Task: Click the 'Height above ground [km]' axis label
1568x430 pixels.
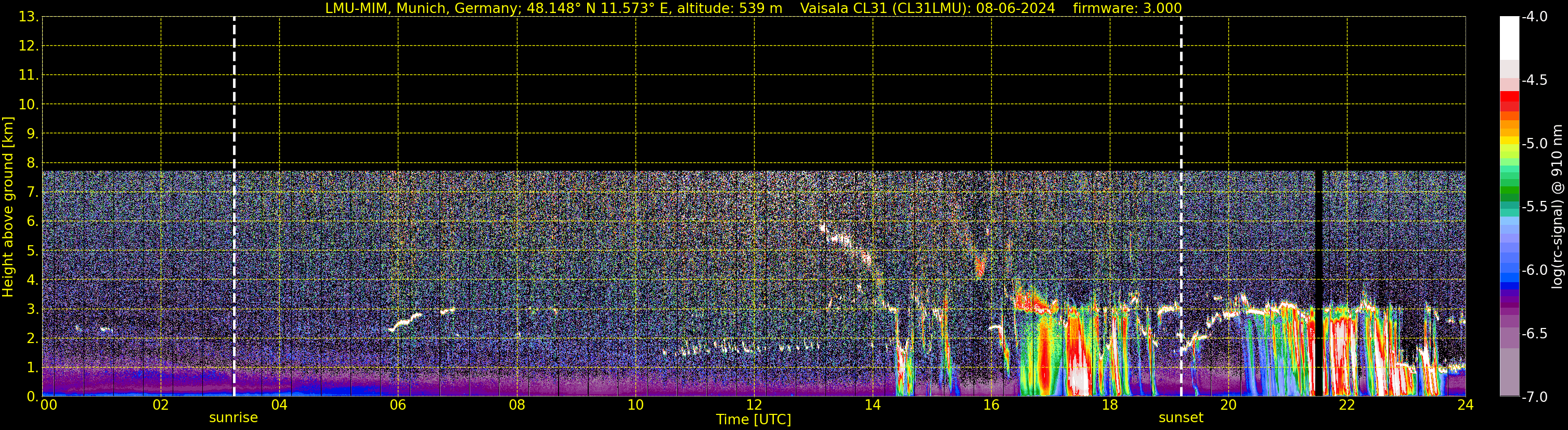Action: point(8,207)
